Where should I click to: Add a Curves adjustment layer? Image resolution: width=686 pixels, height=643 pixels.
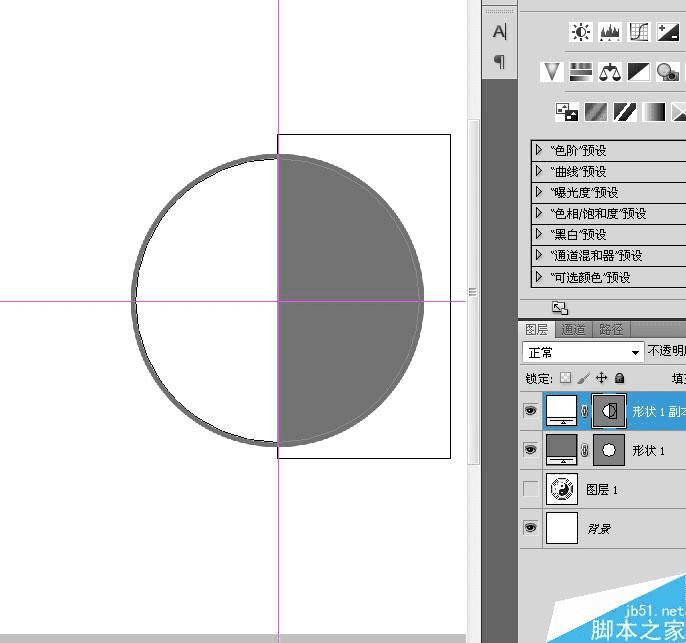(x=639, y=32)
